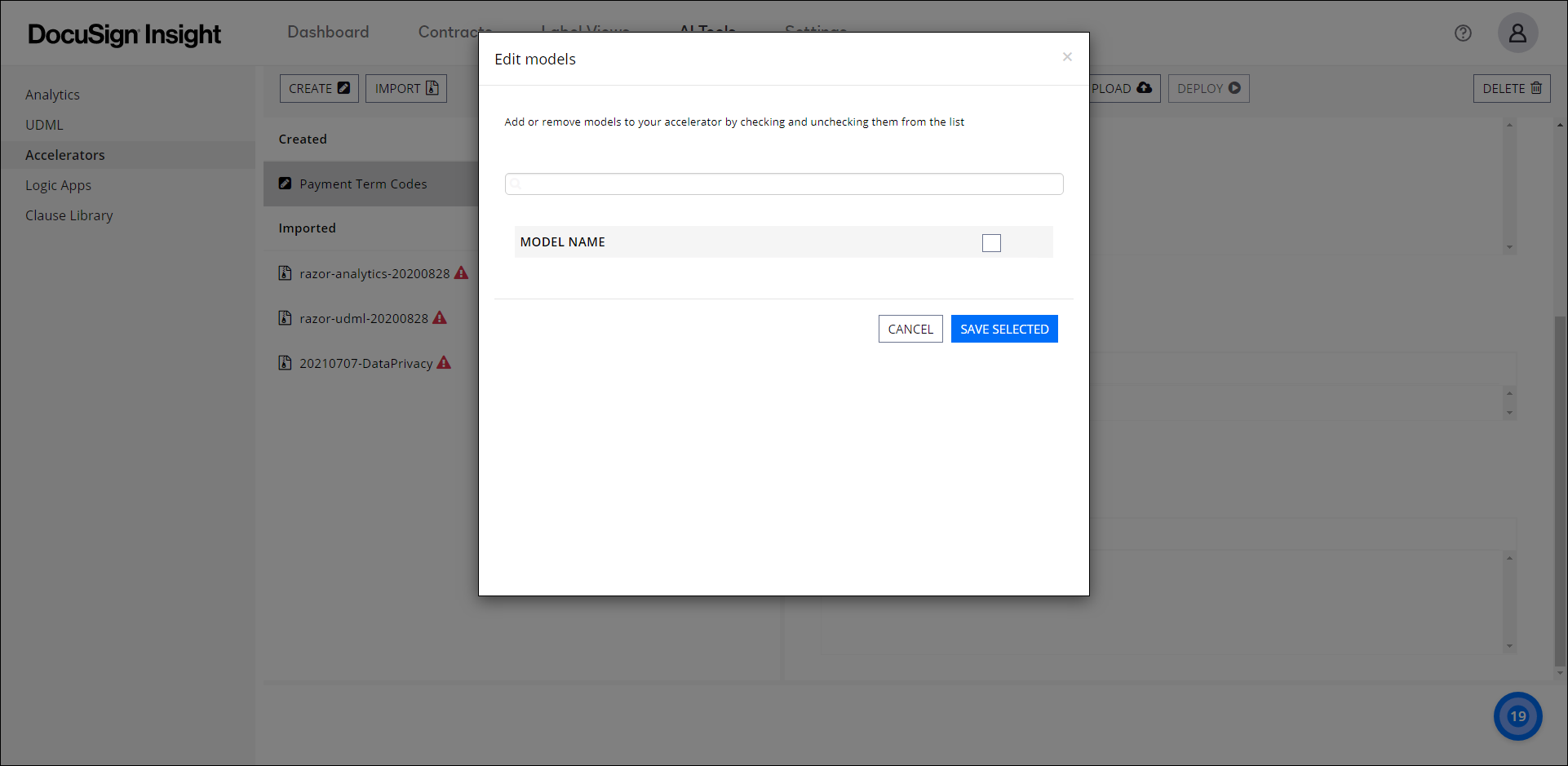Image resolution: width=1568 pixels, height=766 pixels.
Task: Click the search magnifier icon
Action: [x=516, y=184]
